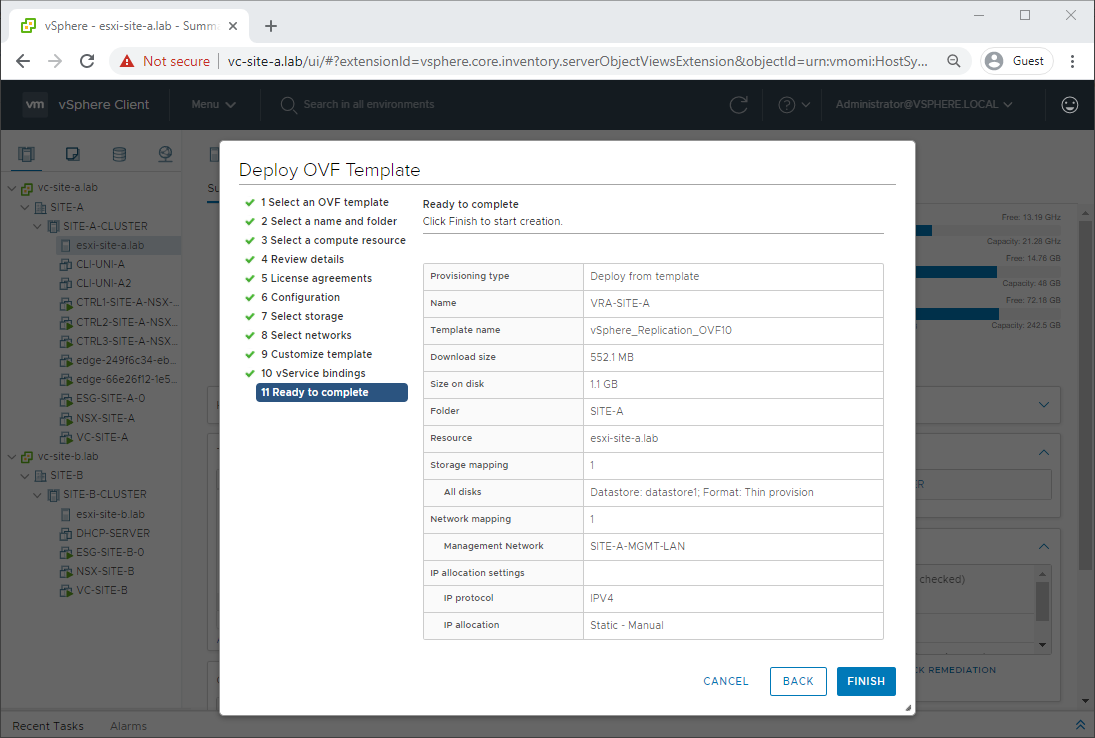1095x738 pixels.
Task: Select the edge-66e26f12 VM
Action: click(126, 379)
